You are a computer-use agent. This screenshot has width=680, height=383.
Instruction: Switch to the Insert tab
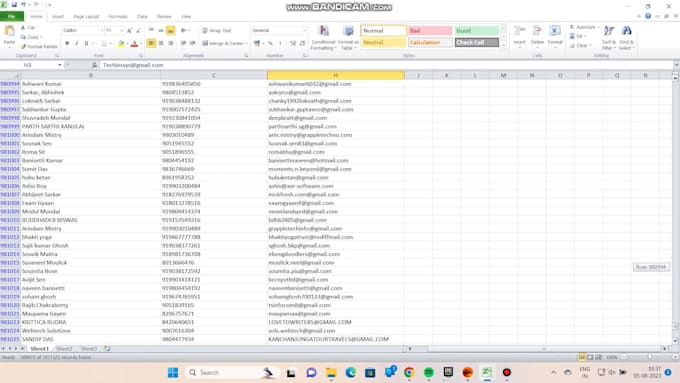[58, 16]
